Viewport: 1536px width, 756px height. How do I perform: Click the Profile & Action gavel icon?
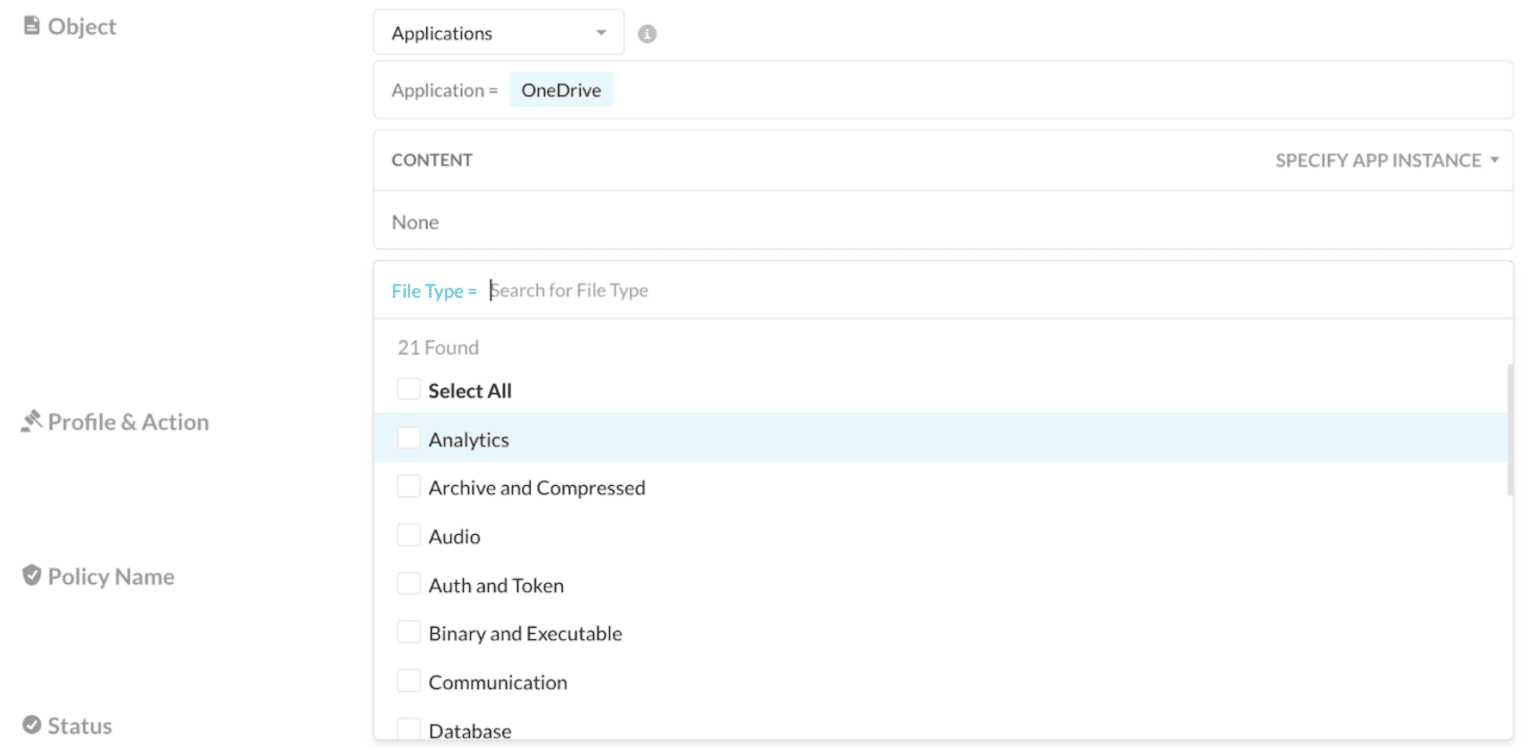click(x=31, y=421)
